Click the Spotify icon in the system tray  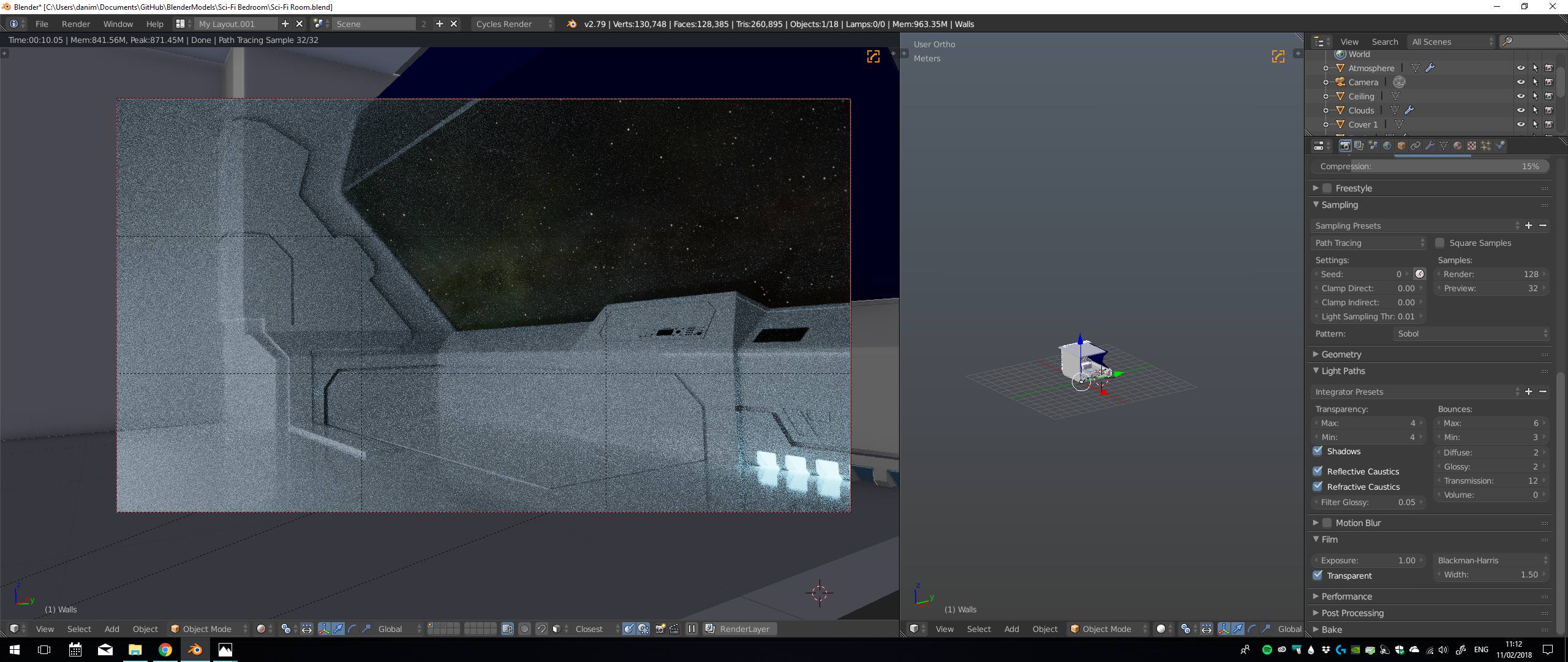click(x=1267, y=650)
